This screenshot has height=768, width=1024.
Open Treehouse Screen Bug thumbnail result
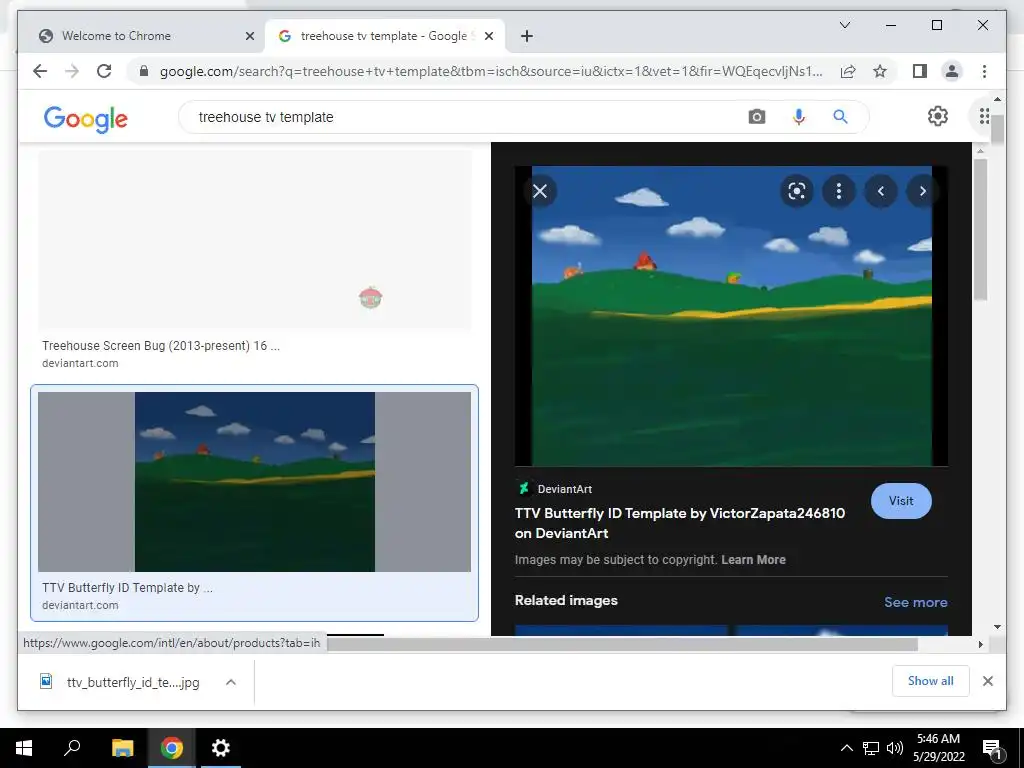[255, 239]
